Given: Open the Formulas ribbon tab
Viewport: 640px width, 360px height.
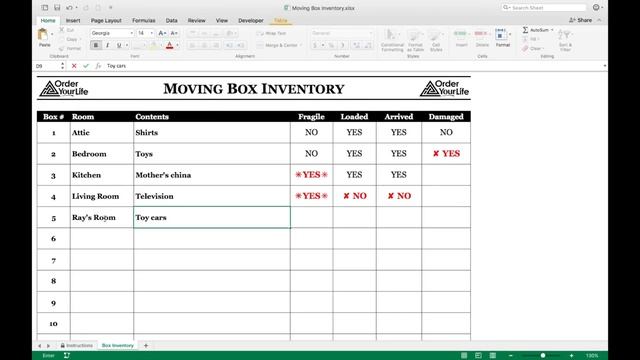Looking at the screenshot, I should pyautogui.click(x=143, y=20).
